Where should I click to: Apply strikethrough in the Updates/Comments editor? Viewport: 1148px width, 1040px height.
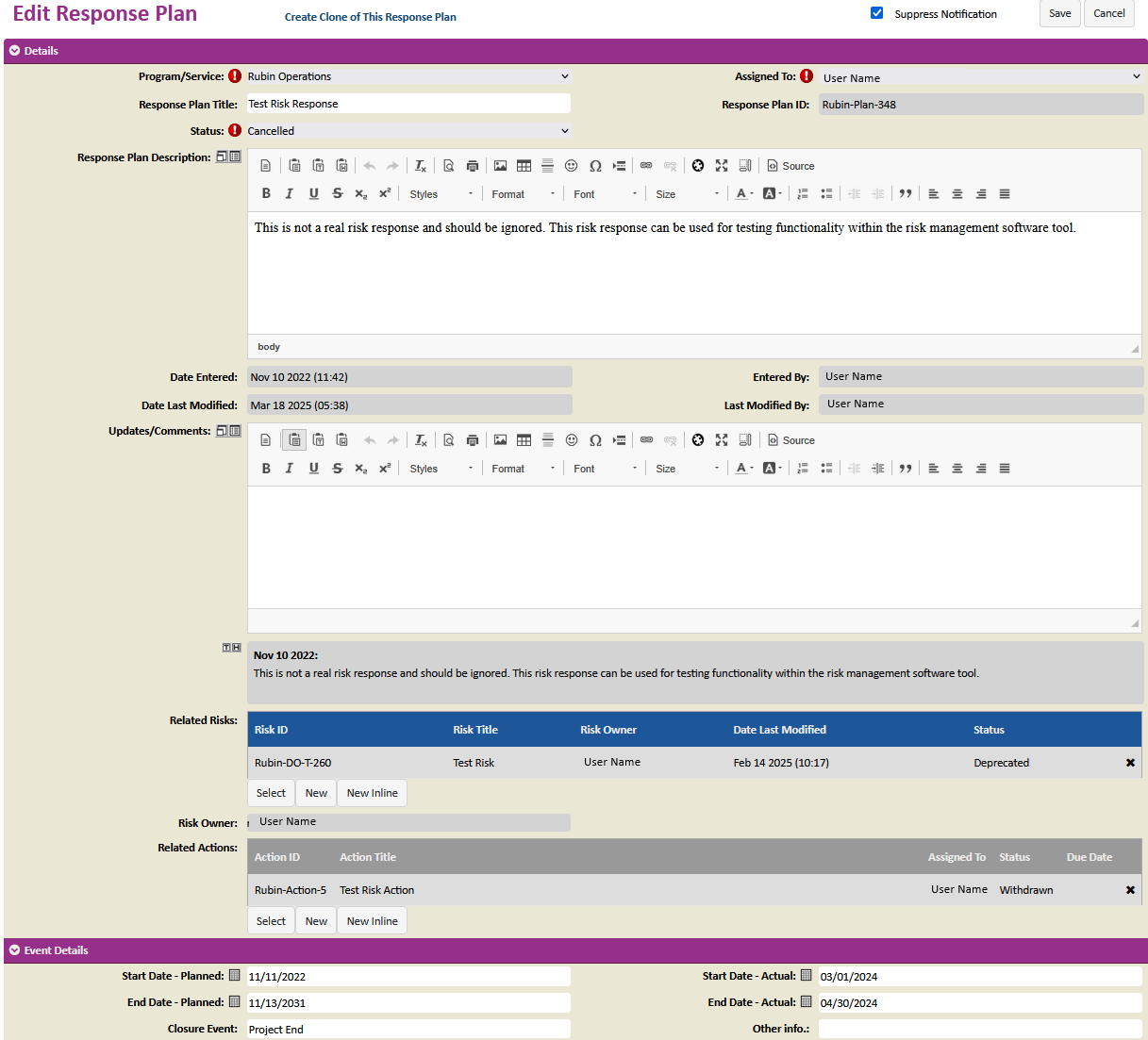pos(337,468)
